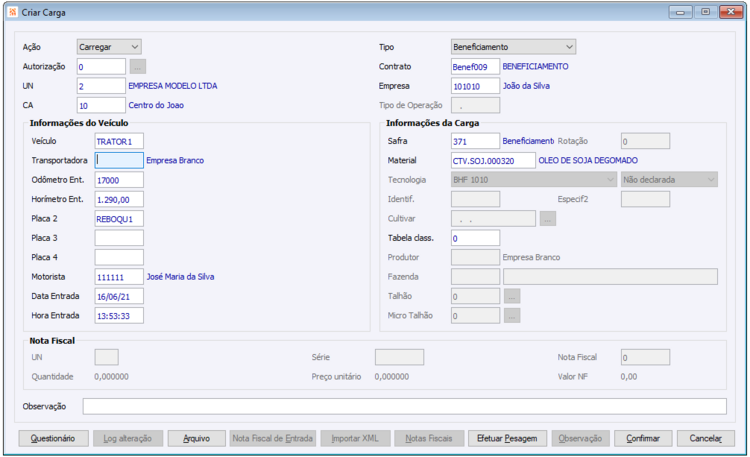Click the João da Silva text
The image size is (750, 457).
526,86
